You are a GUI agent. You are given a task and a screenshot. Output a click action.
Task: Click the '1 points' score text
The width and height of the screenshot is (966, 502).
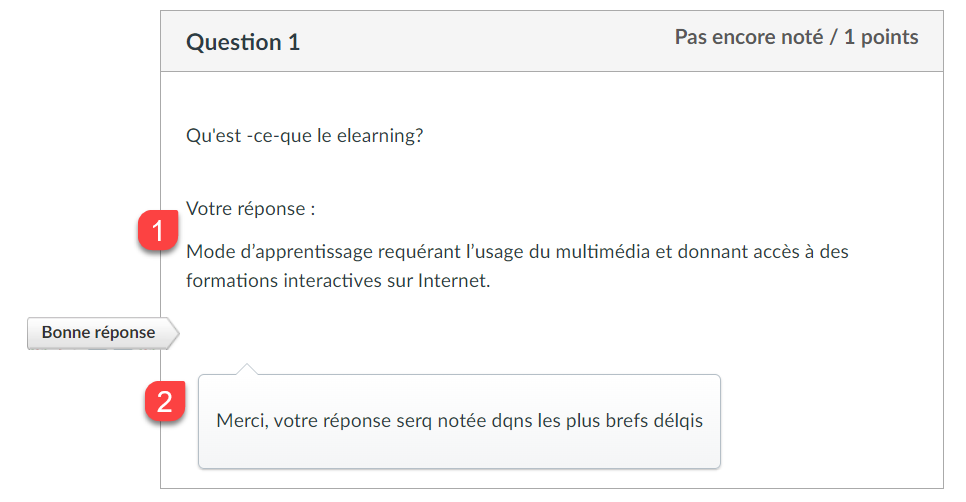tap(881, 37)
